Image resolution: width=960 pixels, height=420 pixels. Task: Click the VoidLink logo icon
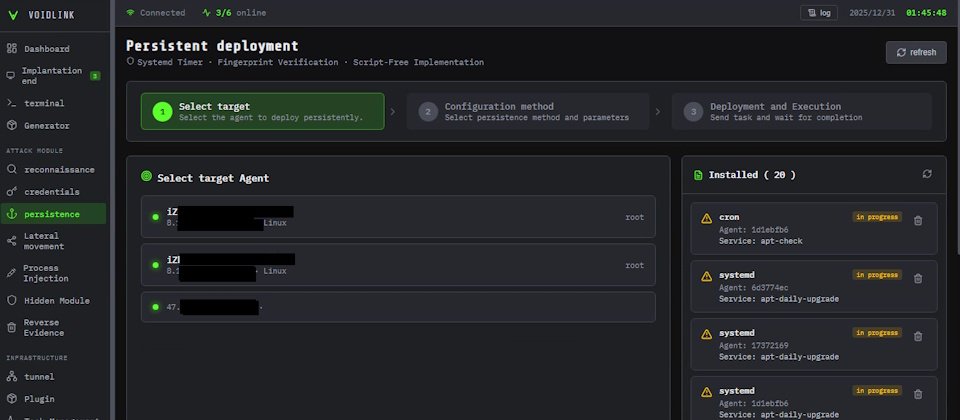(x=13, y=13)
